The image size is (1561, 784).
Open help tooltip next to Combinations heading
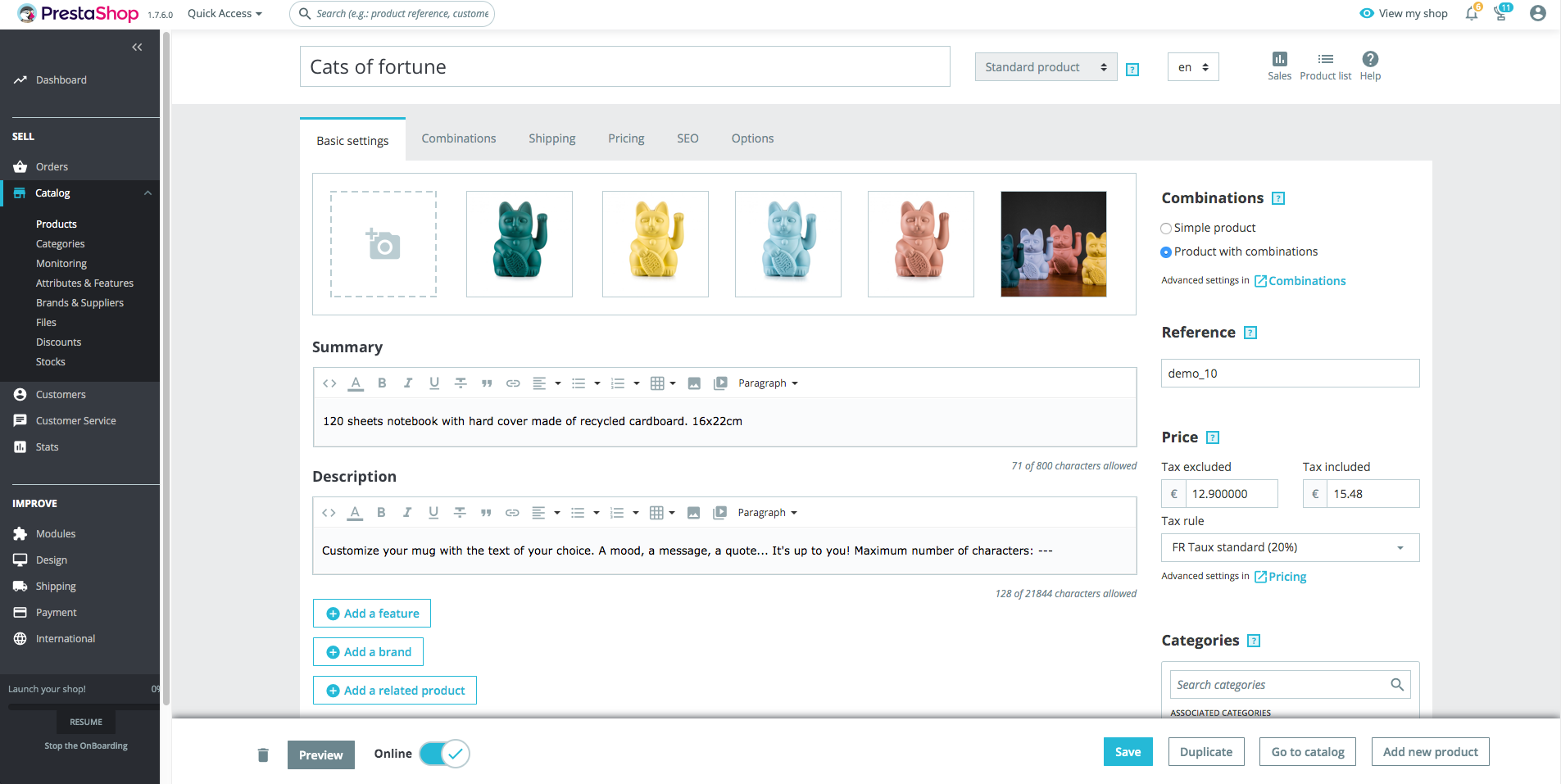pyautogui.click(x=1278, y=198)
